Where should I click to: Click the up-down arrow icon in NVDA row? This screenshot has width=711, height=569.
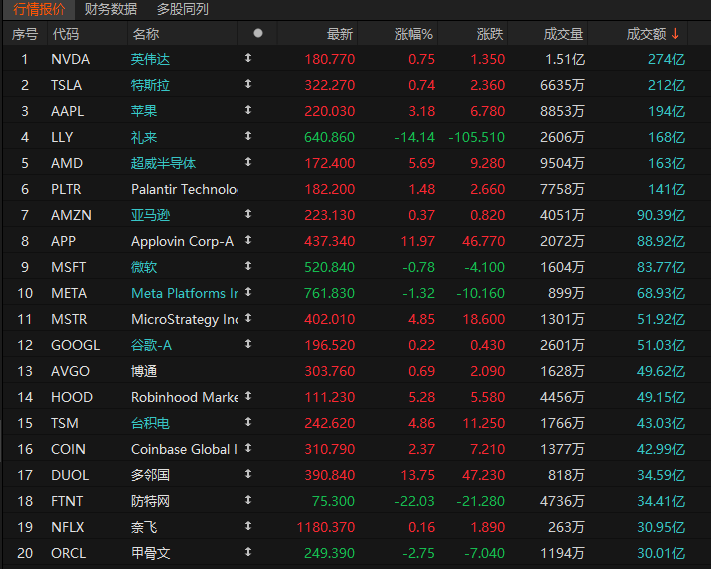pyautogui.click(x=248, y=58)
